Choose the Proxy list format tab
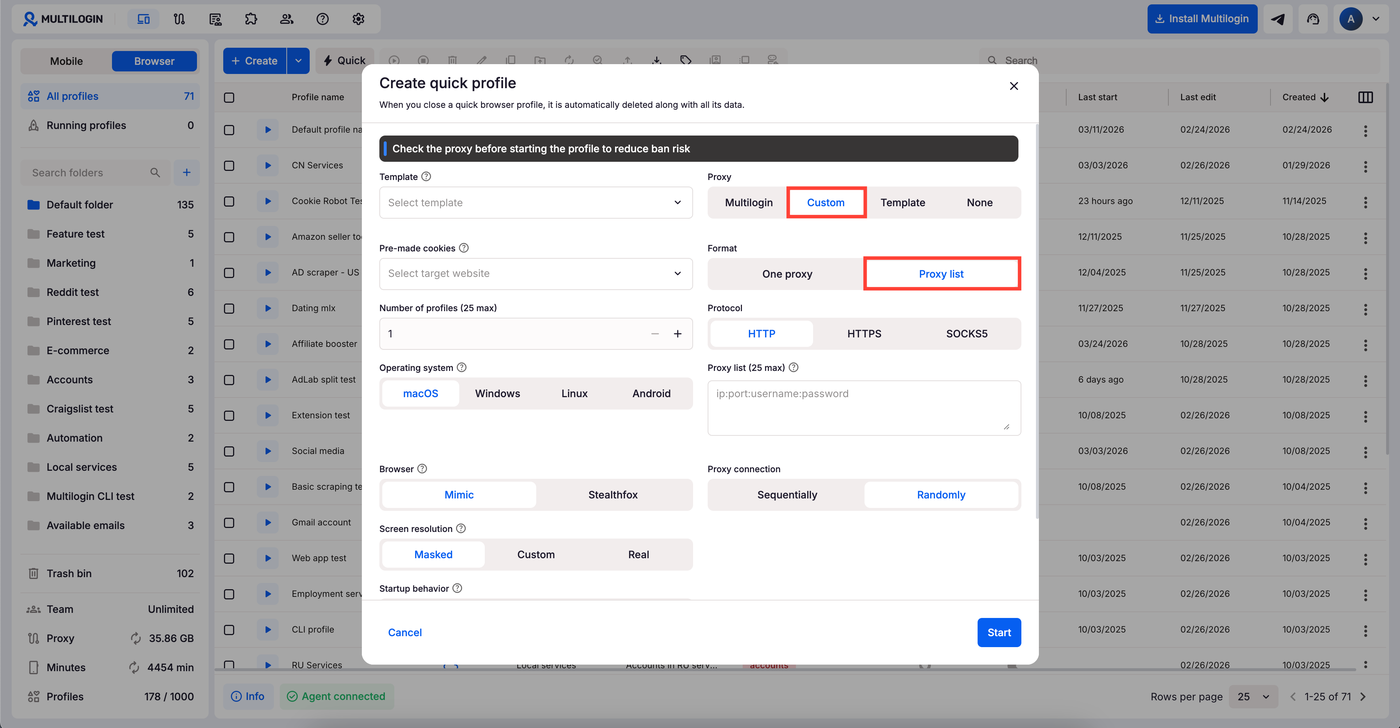 941,274
